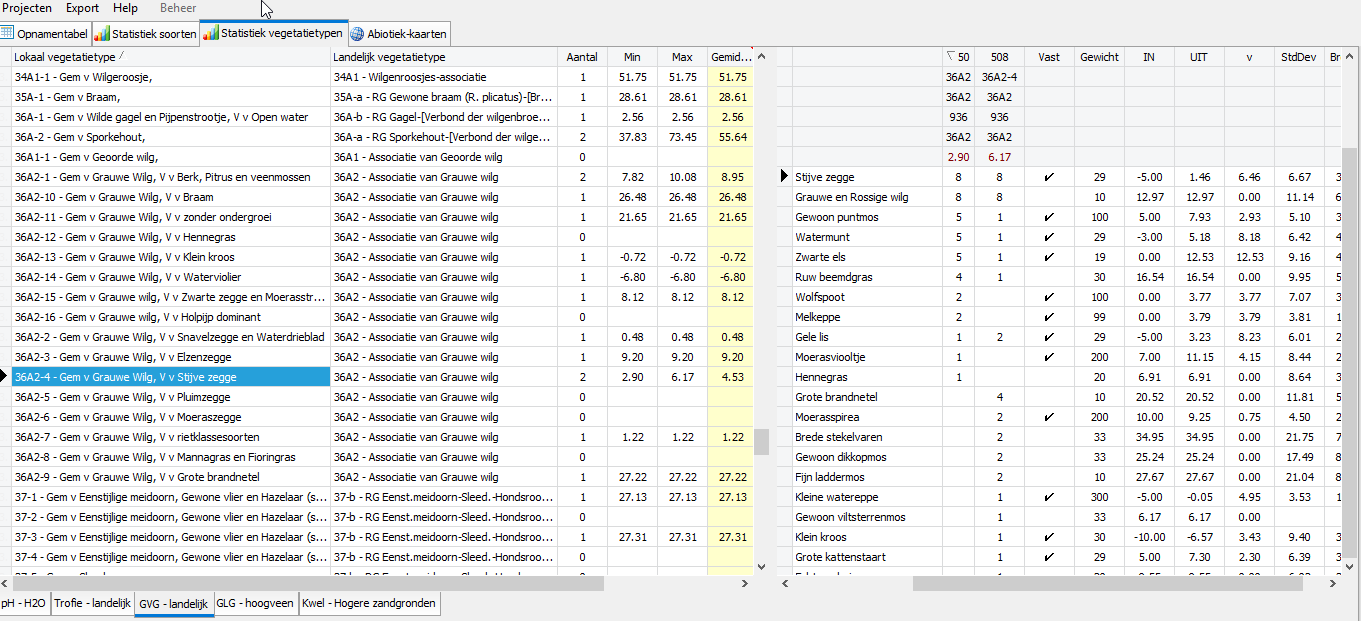Toggle Vast checkmark for Stijve zegge

click(1048, 177)
